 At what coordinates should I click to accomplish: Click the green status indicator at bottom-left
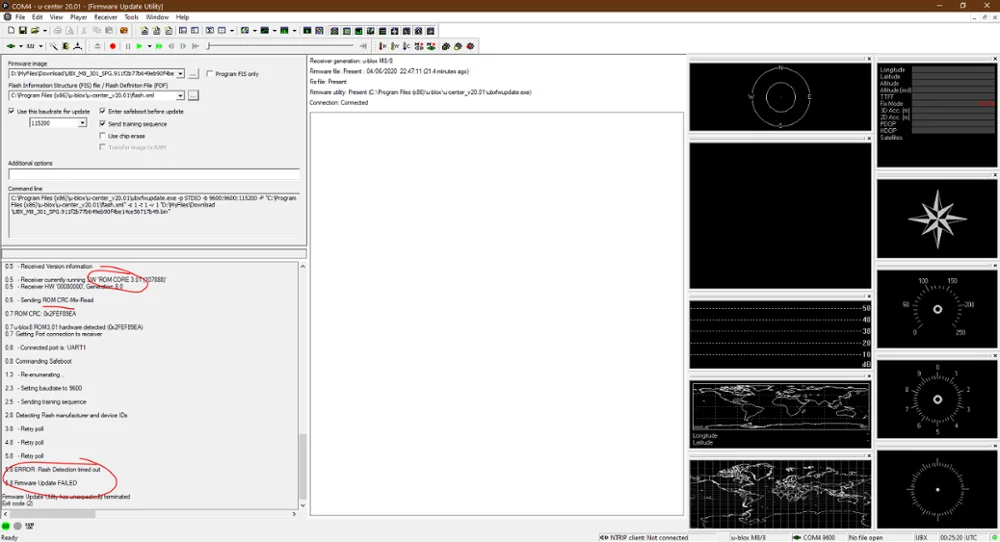(x=6, y=526)
